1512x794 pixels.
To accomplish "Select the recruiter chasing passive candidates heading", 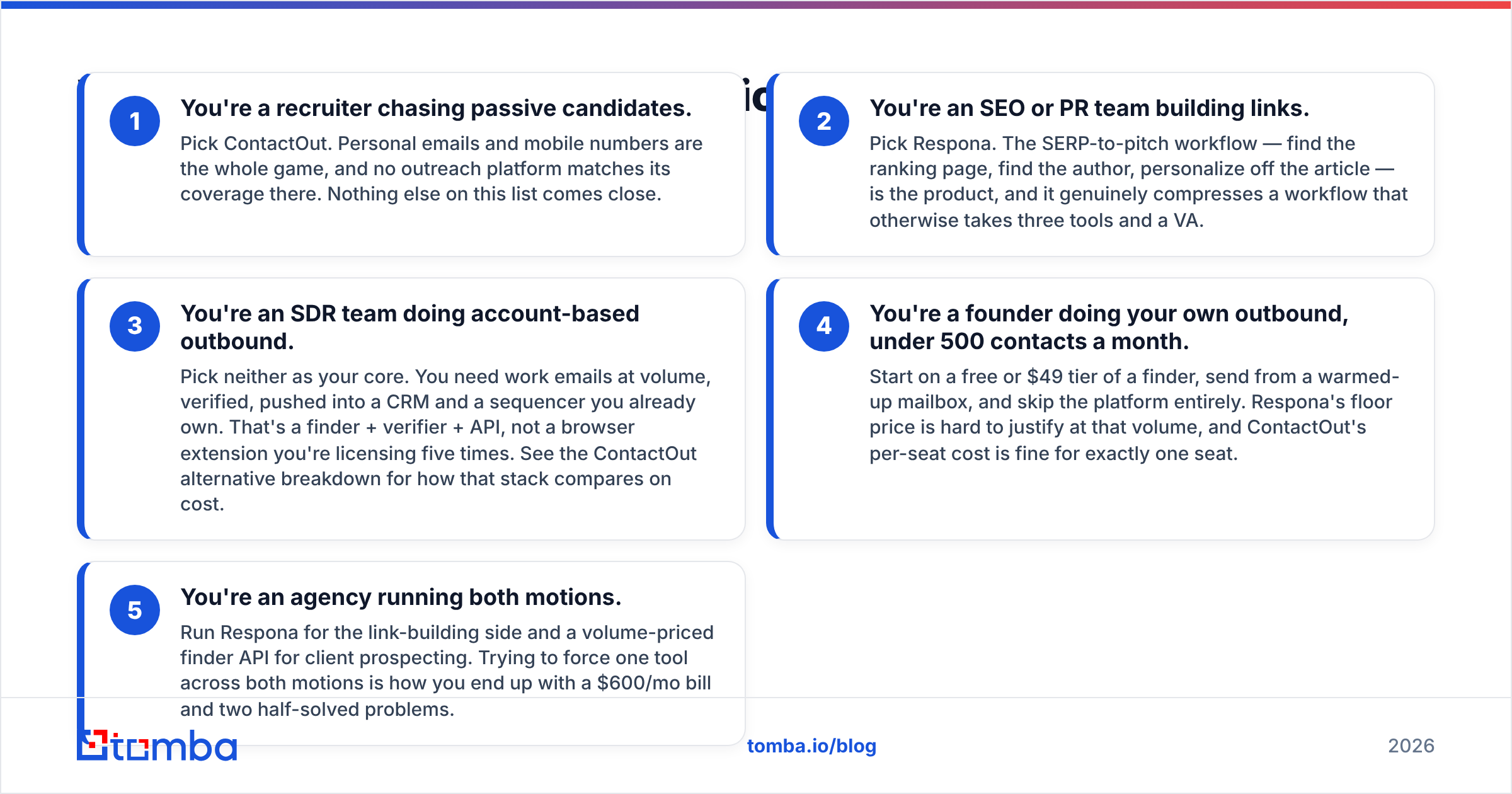I will 436,108.
